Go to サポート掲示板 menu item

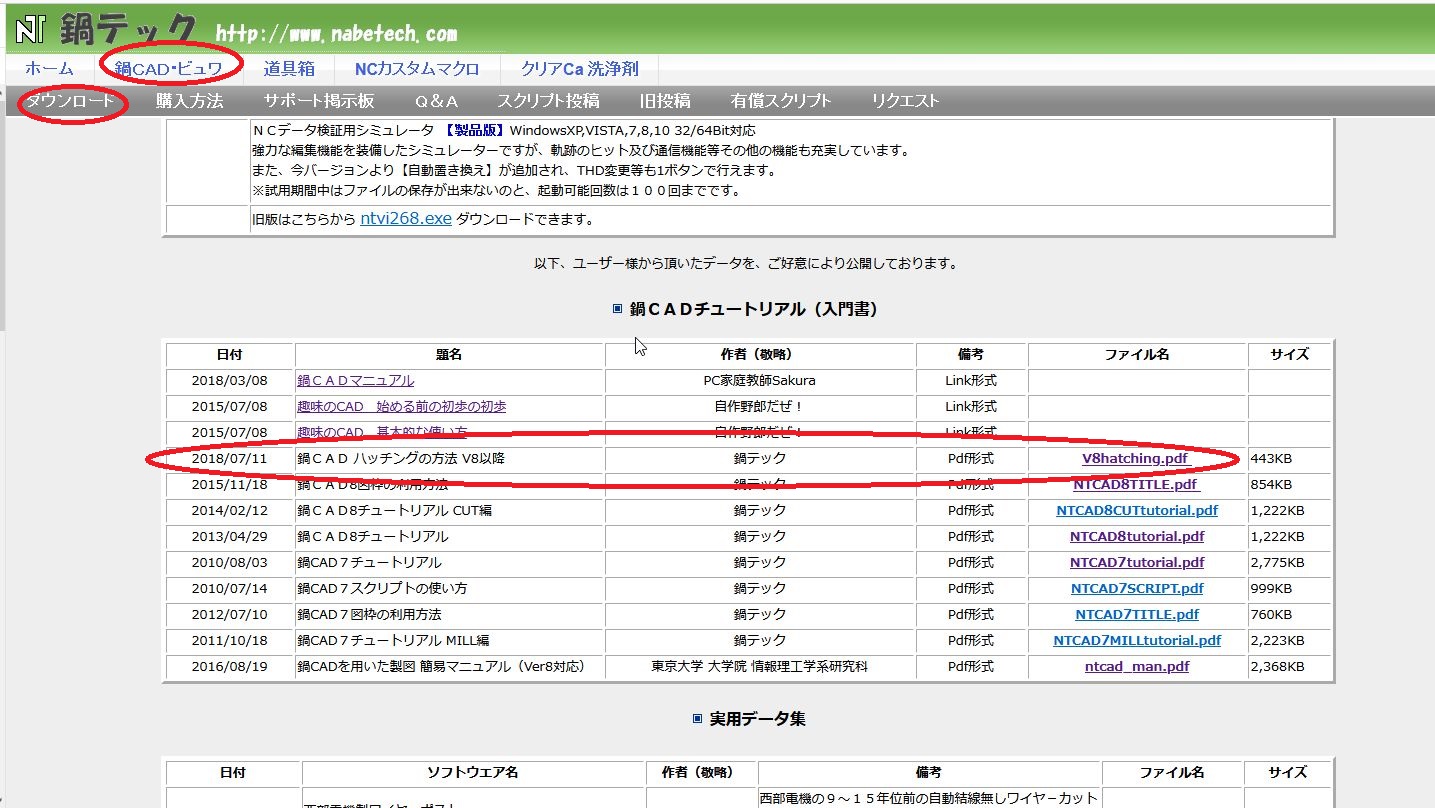[x=319, y=101]
